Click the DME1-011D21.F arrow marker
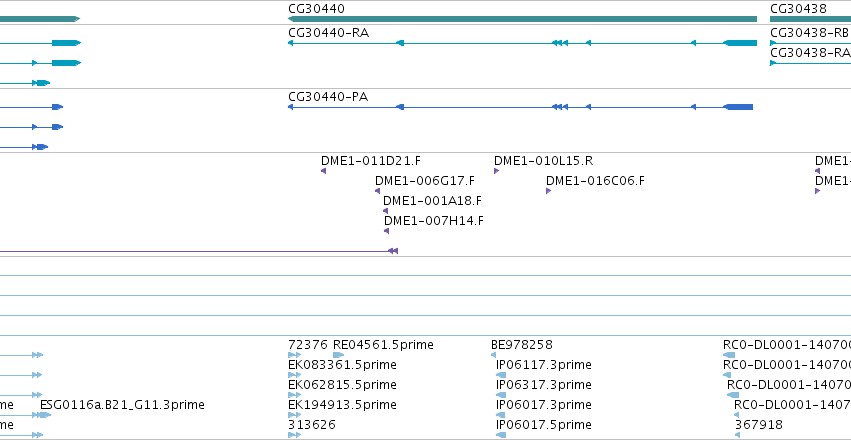The image size is (851, 440). coord(323,171)
